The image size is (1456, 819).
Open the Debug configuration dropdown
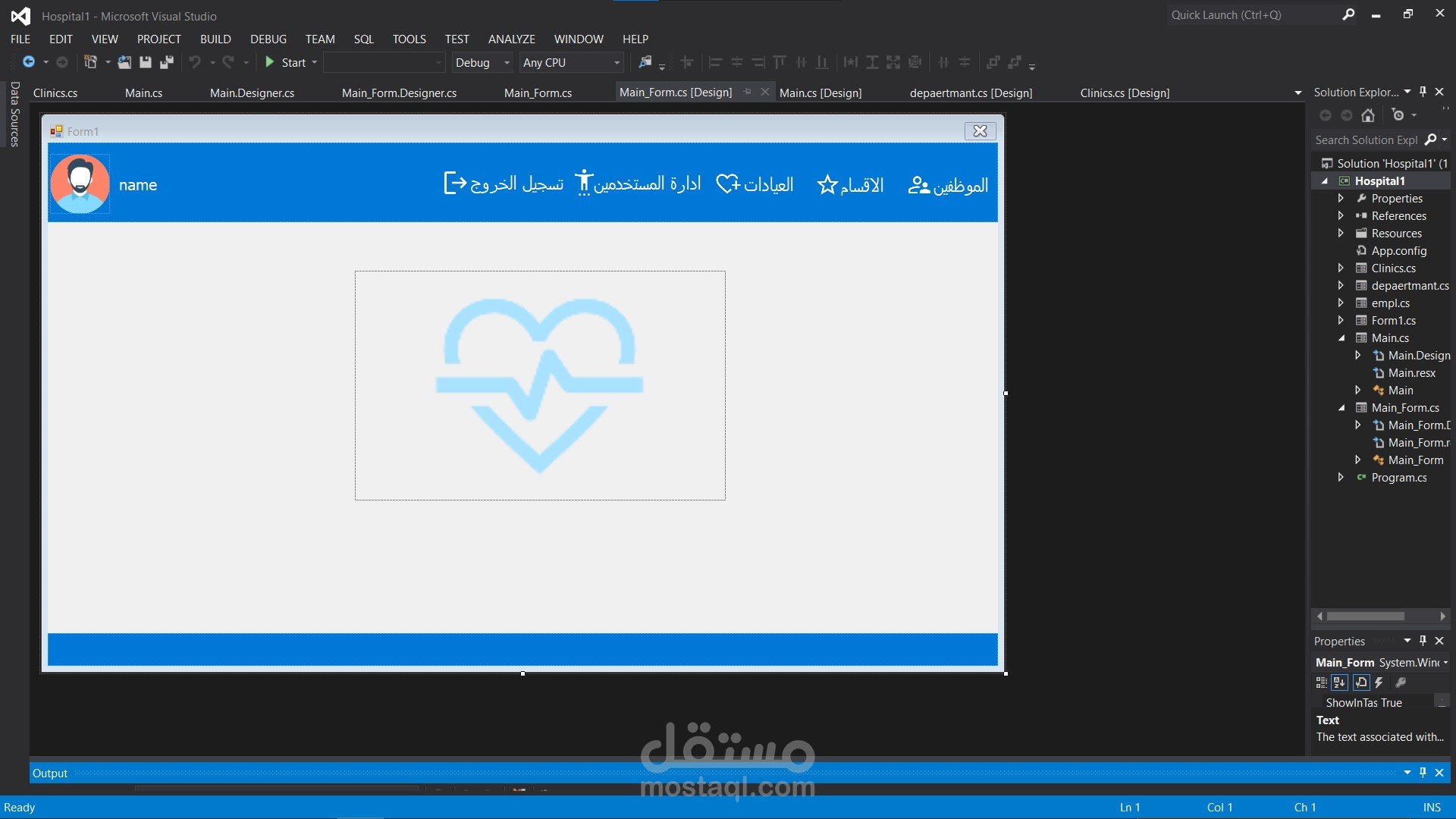(x=507, y=63)
